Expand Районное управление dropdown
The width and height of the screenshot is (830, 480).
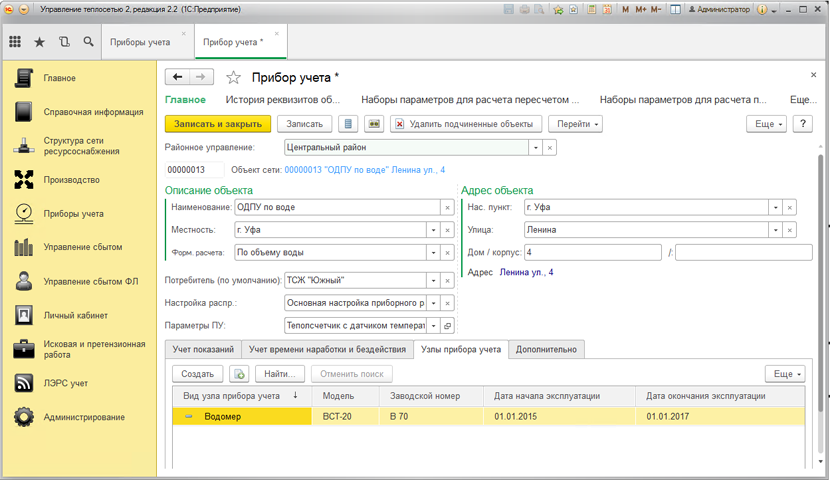[535, 147]
